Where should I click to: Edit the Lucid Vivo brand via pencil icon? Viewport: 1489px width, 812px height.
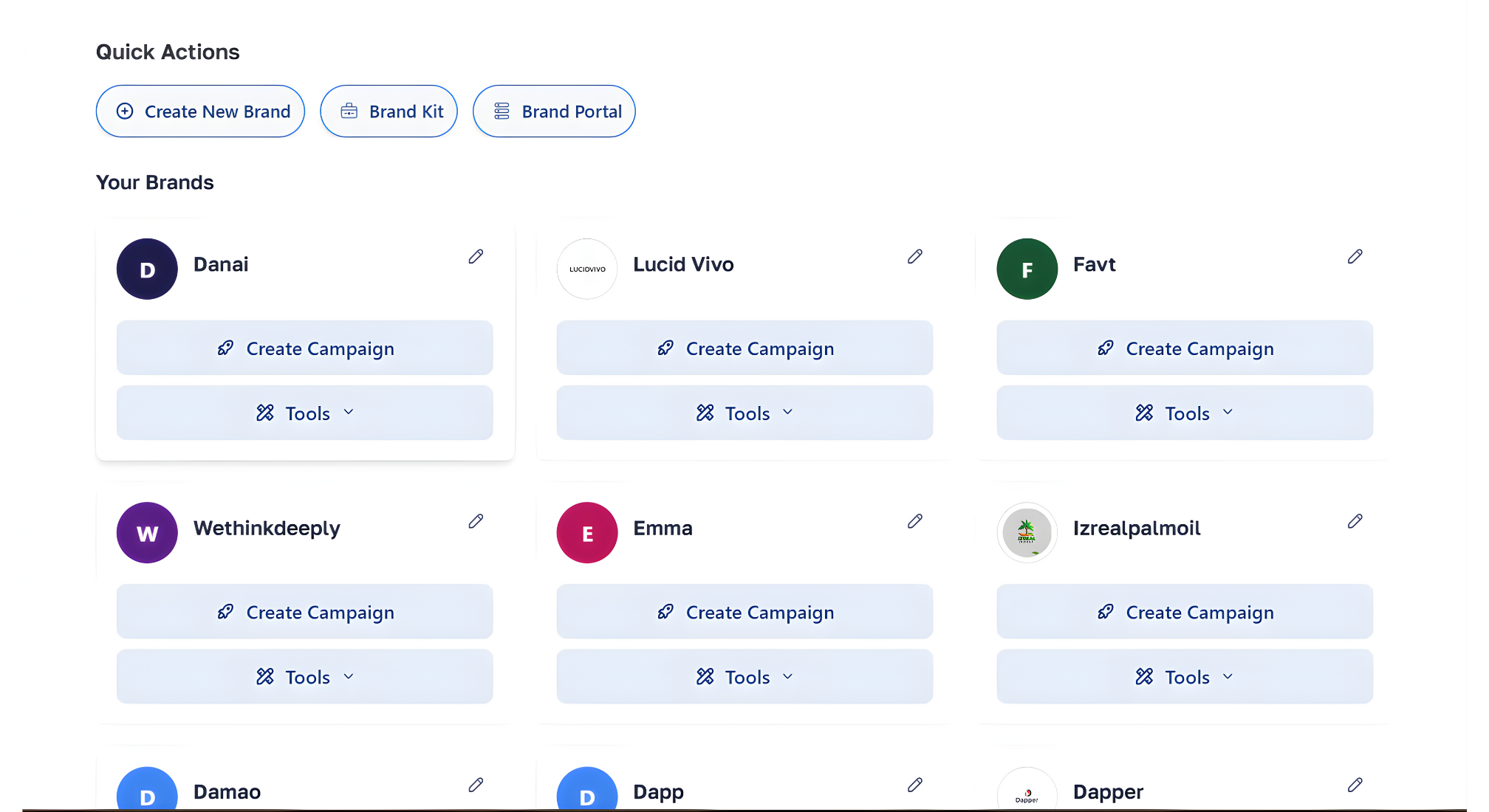[915, 257]
